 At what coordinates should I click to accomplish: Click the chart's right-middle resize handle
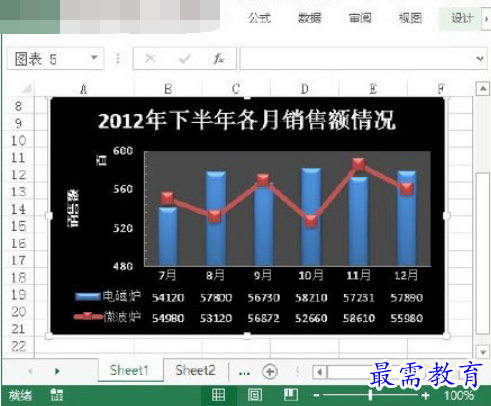tap(447, 216)
